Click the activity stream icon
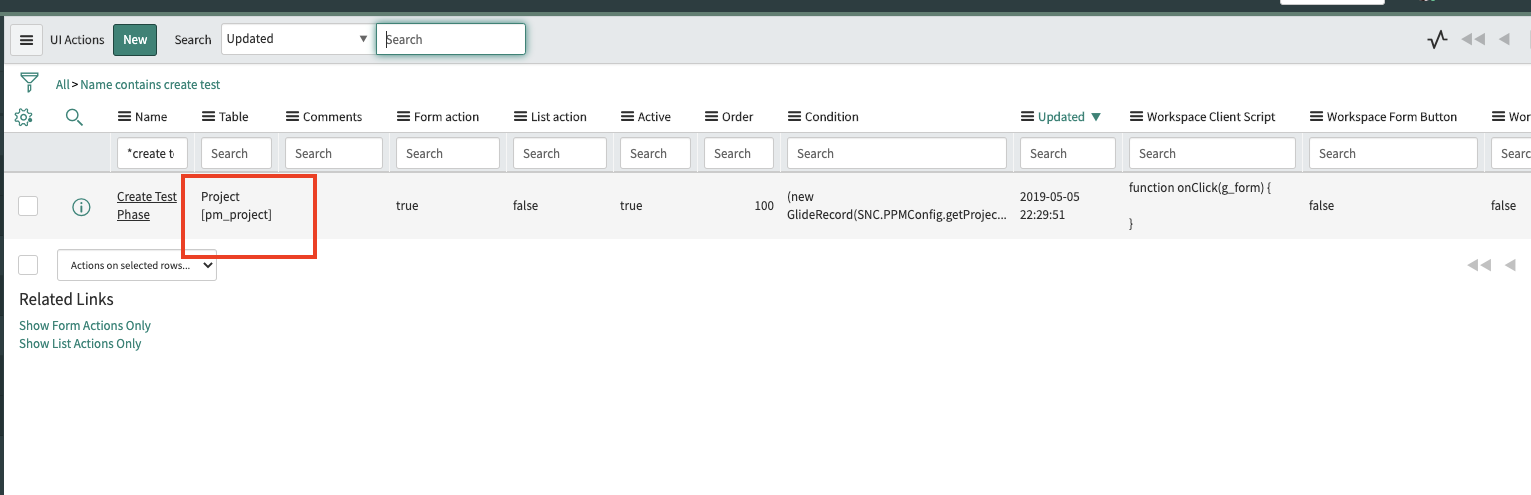 (1437, 40)
